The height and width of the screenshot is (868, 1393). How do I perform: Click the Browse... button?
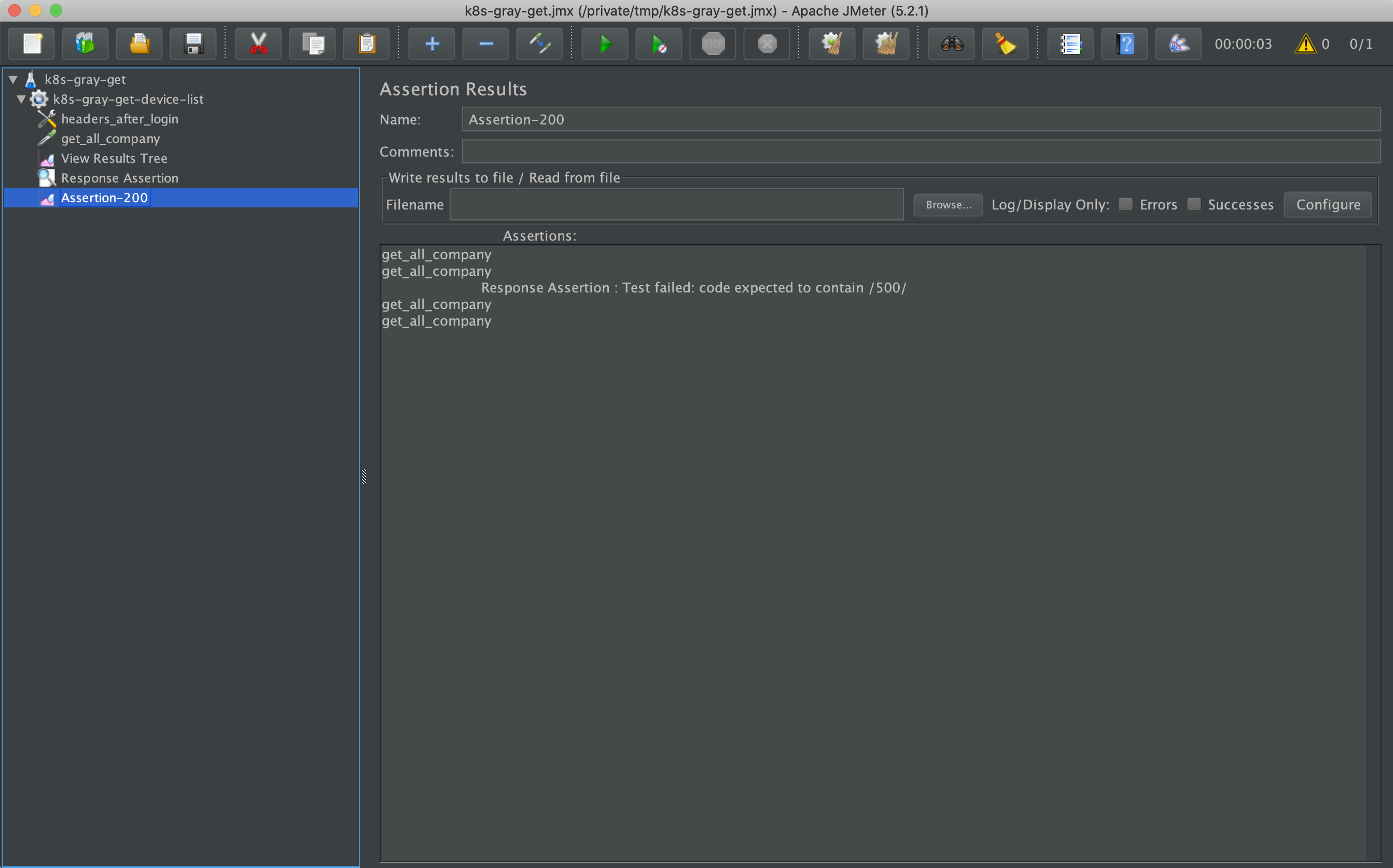[948, 204]
